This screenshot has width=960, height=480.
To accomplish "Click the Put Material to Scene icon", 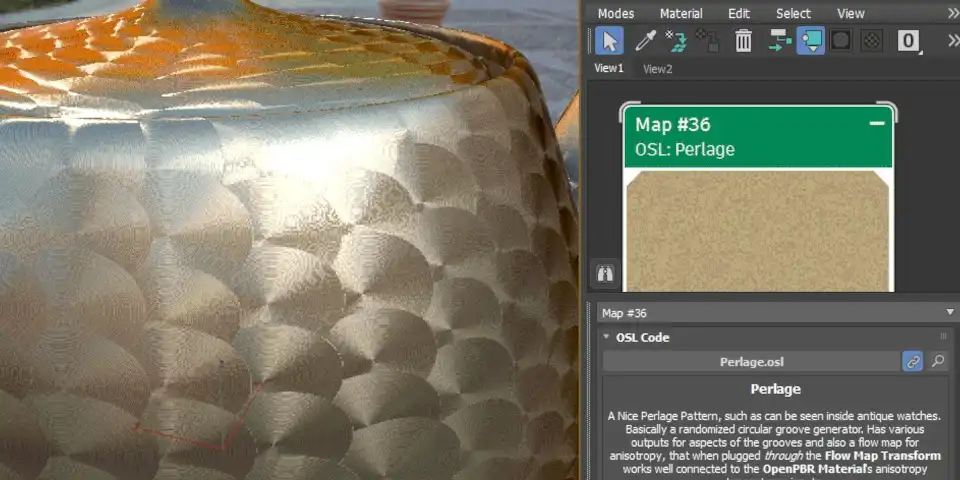I will click(x=677, y=41).
